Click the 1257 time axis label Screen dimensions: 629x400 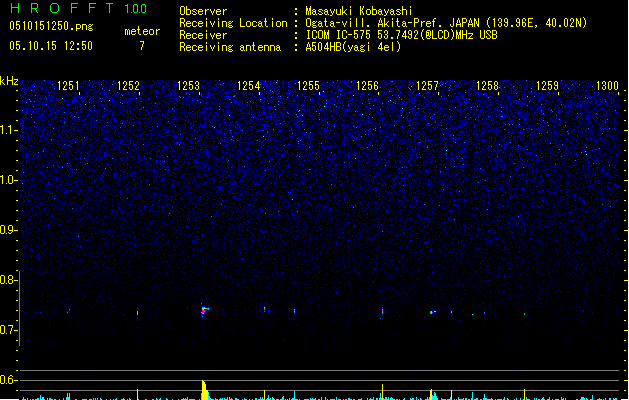coord(427,86)
